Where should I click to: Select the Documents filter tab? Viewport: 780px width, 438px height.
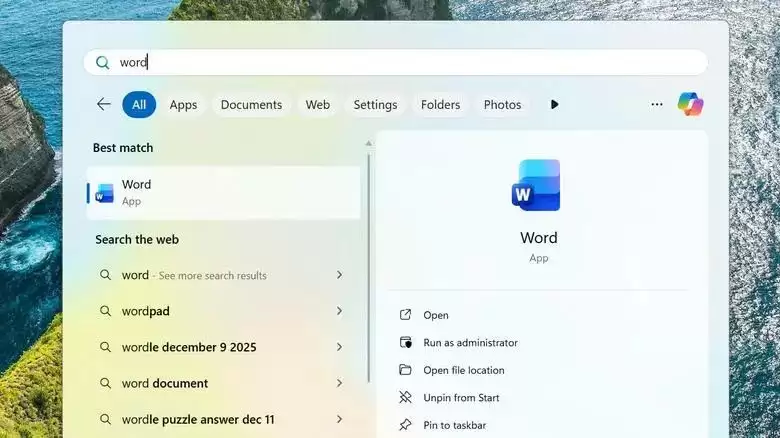[x=251, y=105]
